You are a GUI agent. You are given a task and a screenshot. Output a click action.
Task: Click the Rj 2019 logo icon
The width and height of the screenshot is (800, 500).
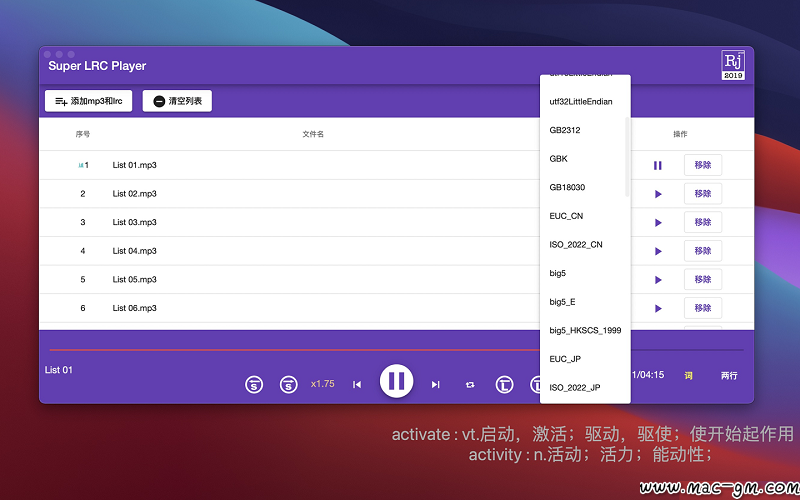coord(733,65)
